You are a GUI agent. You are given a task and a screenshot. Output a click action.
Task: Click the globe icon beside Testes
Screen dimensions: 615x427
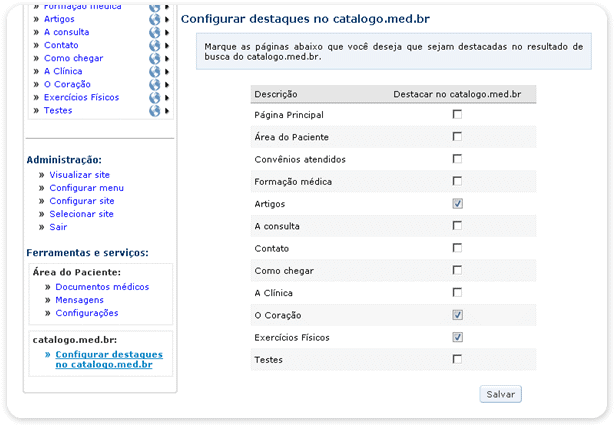[x=154, y=110]
